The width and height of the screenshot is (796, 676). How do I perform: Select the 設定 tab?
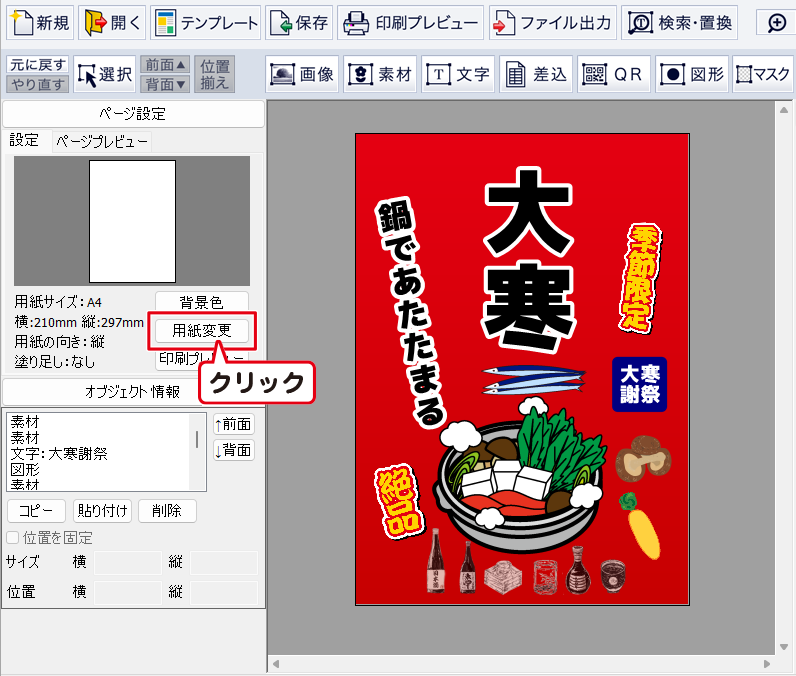(x=24, y=141)
